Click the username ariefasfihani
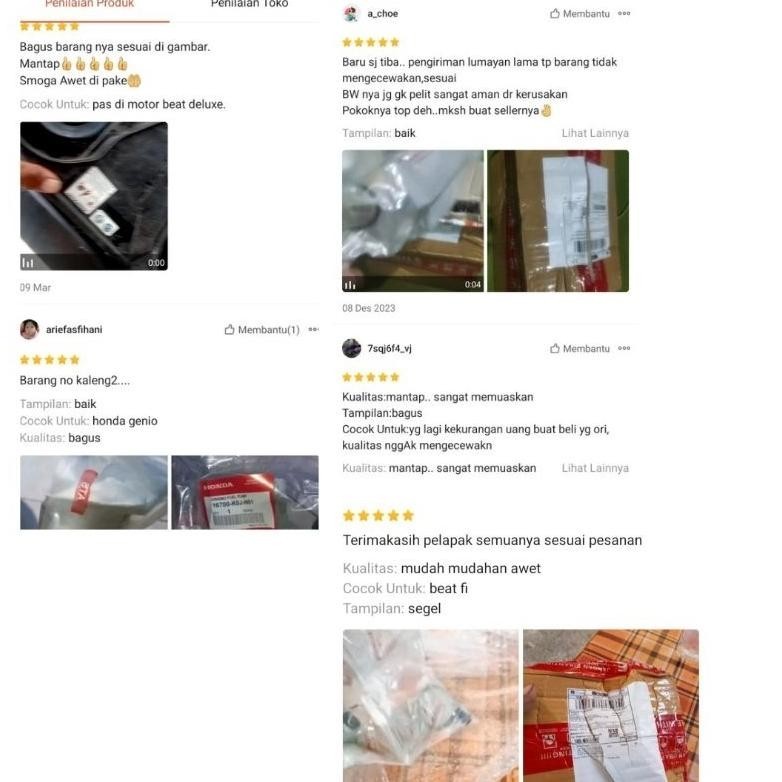782x782 pixels. [x=74, y=330]
